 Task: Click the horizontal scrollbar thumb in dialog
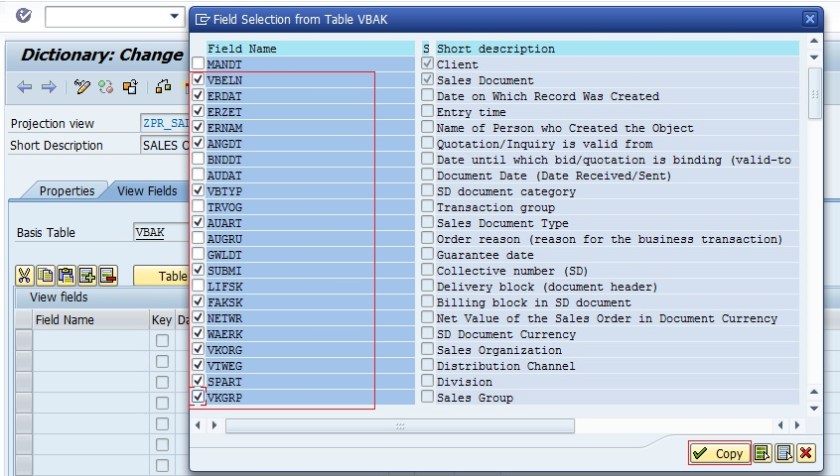[x=400, y=426]
